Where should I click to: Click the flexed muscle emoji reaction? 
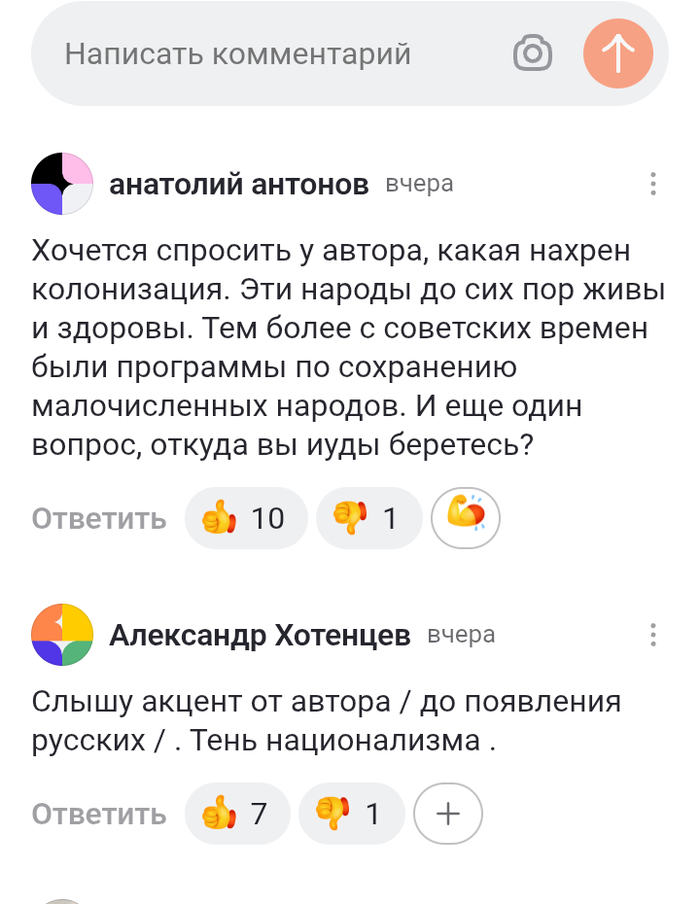[x=465, y=518]
